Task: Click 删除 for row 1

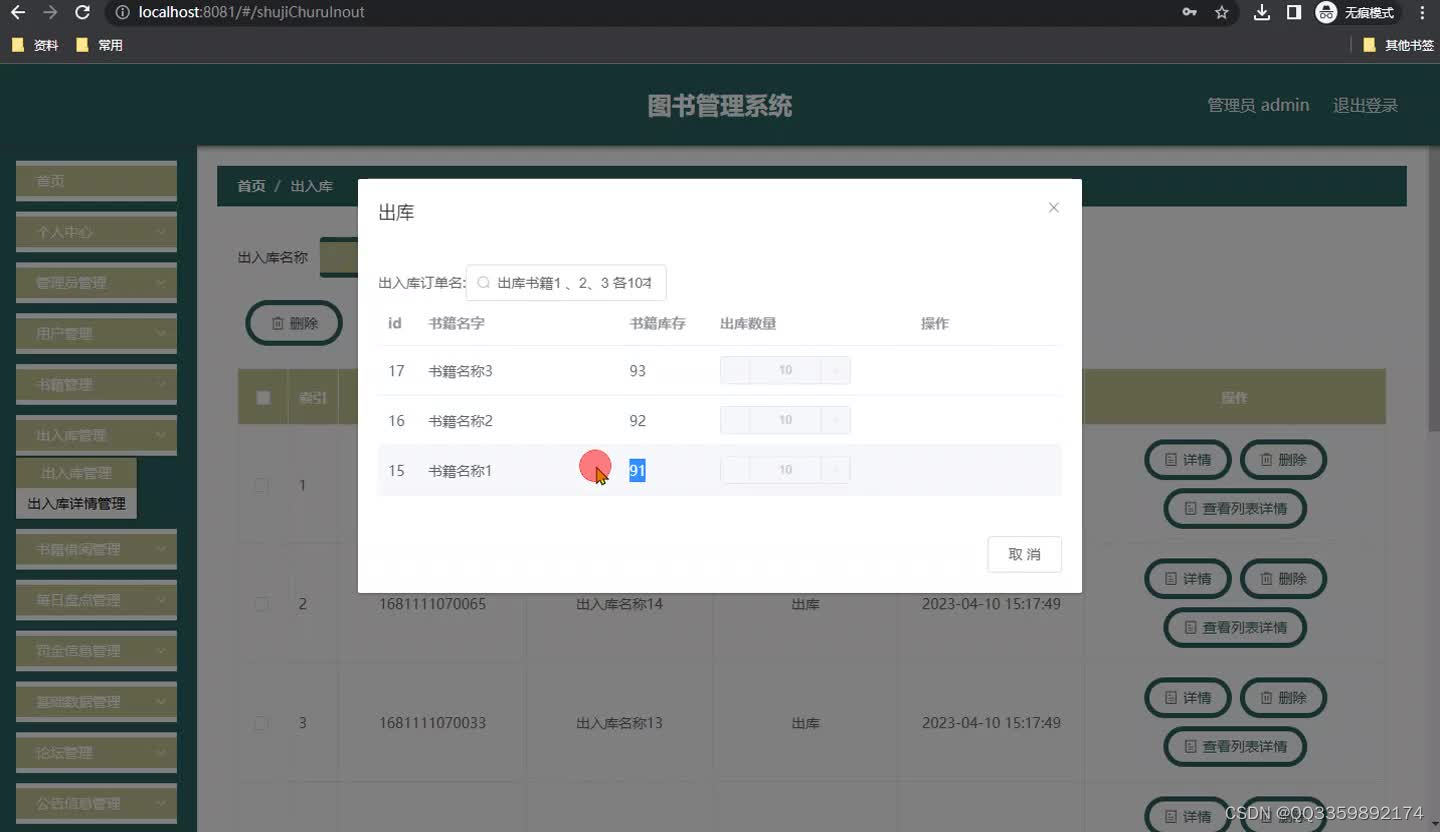Action: click(x=1283, y=460)
